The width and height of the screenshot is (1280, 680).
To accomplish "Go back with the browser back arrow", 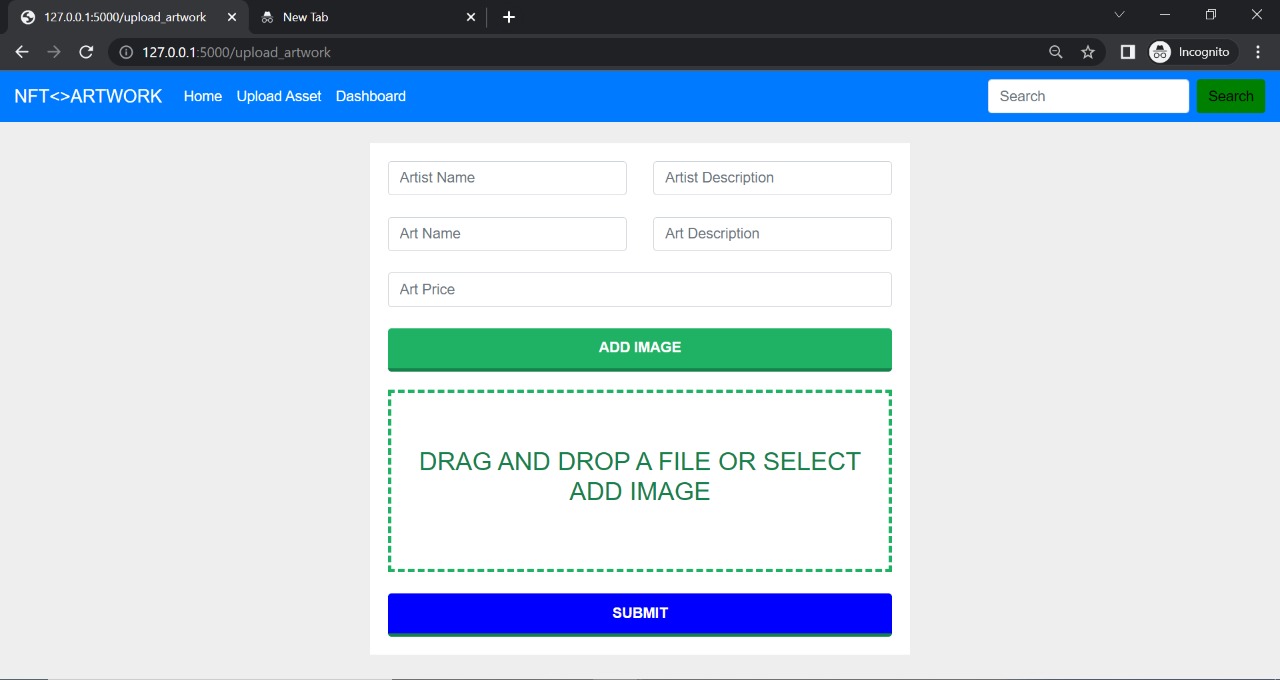I will (x=22, y=52).
